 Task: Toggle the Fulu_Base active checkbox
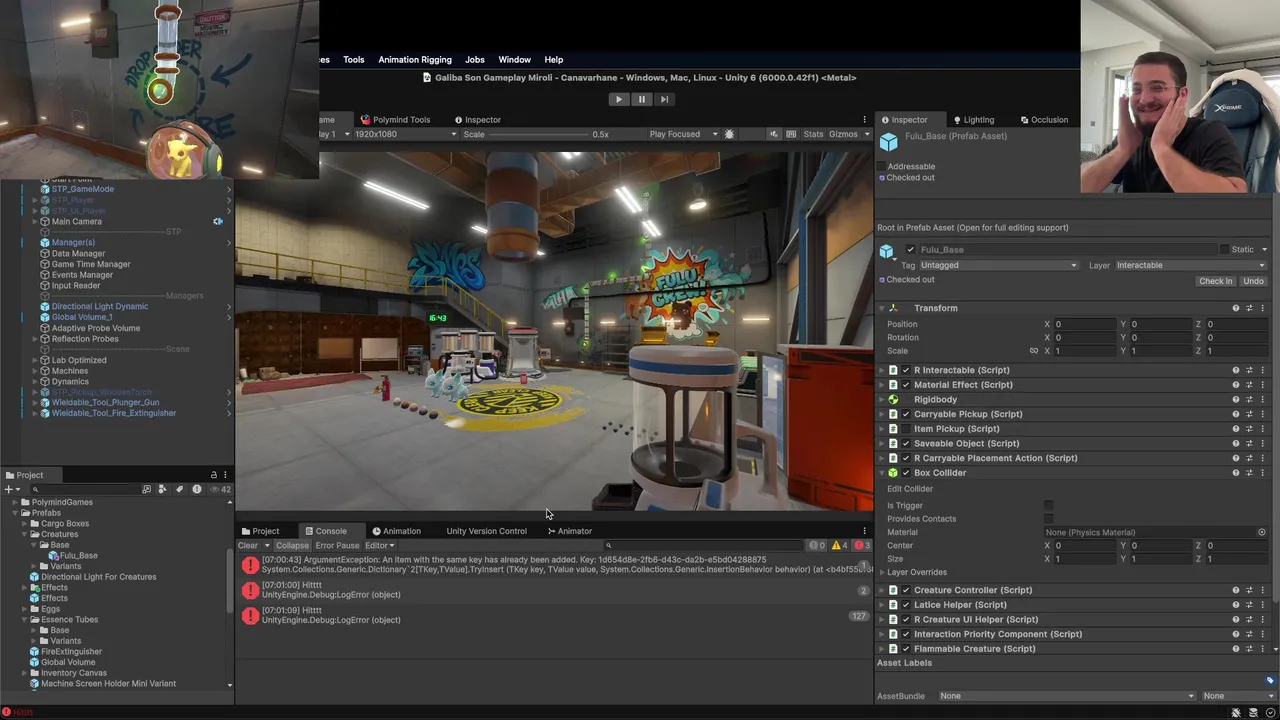pyautogui.click(x=910, y=250)
